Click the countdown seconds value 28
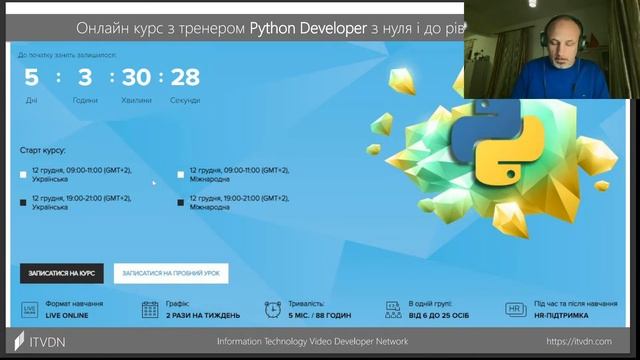640x360 pixels. 185,77
